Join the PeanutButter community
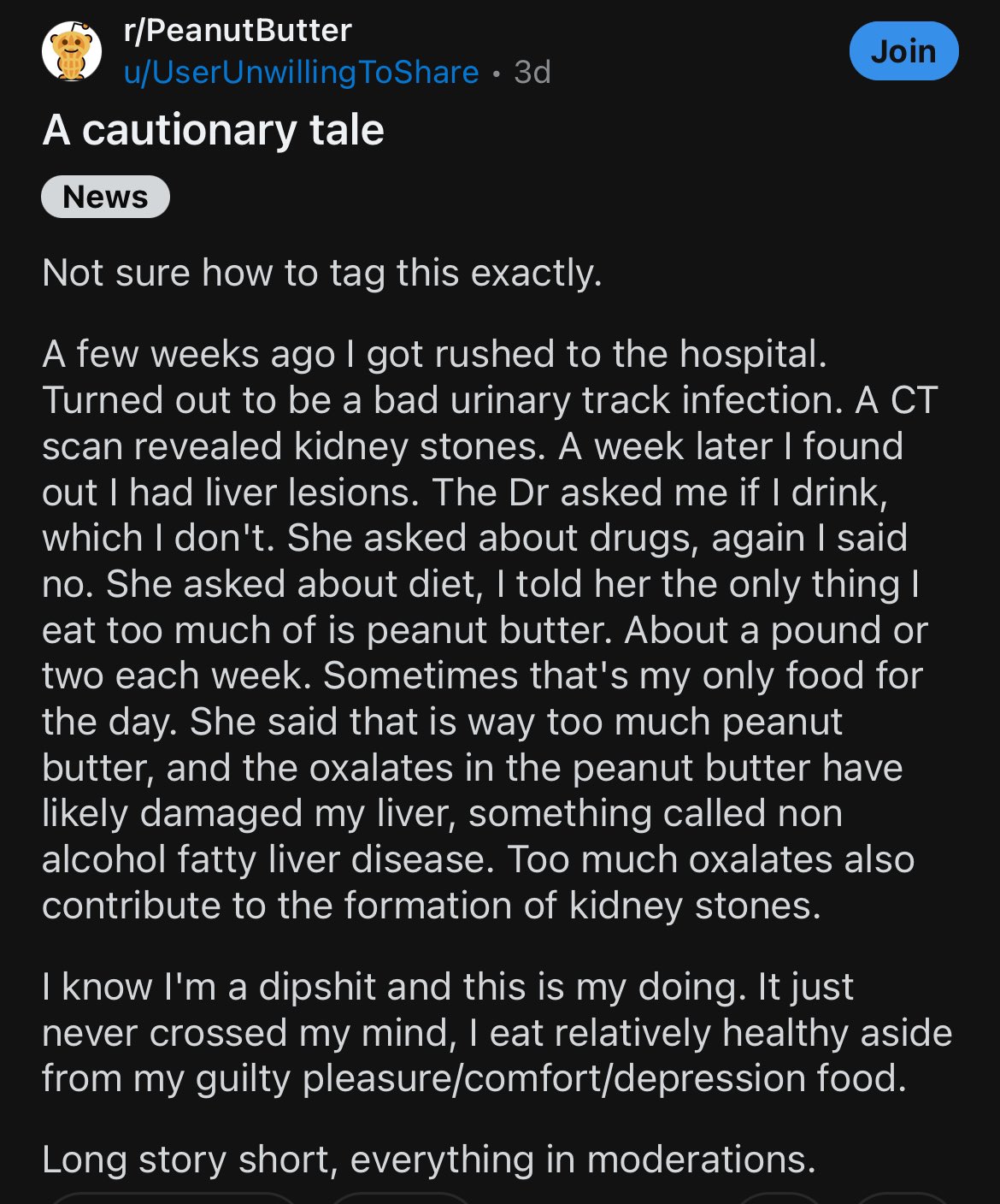 pyautogui.click(x=903, y=51)
